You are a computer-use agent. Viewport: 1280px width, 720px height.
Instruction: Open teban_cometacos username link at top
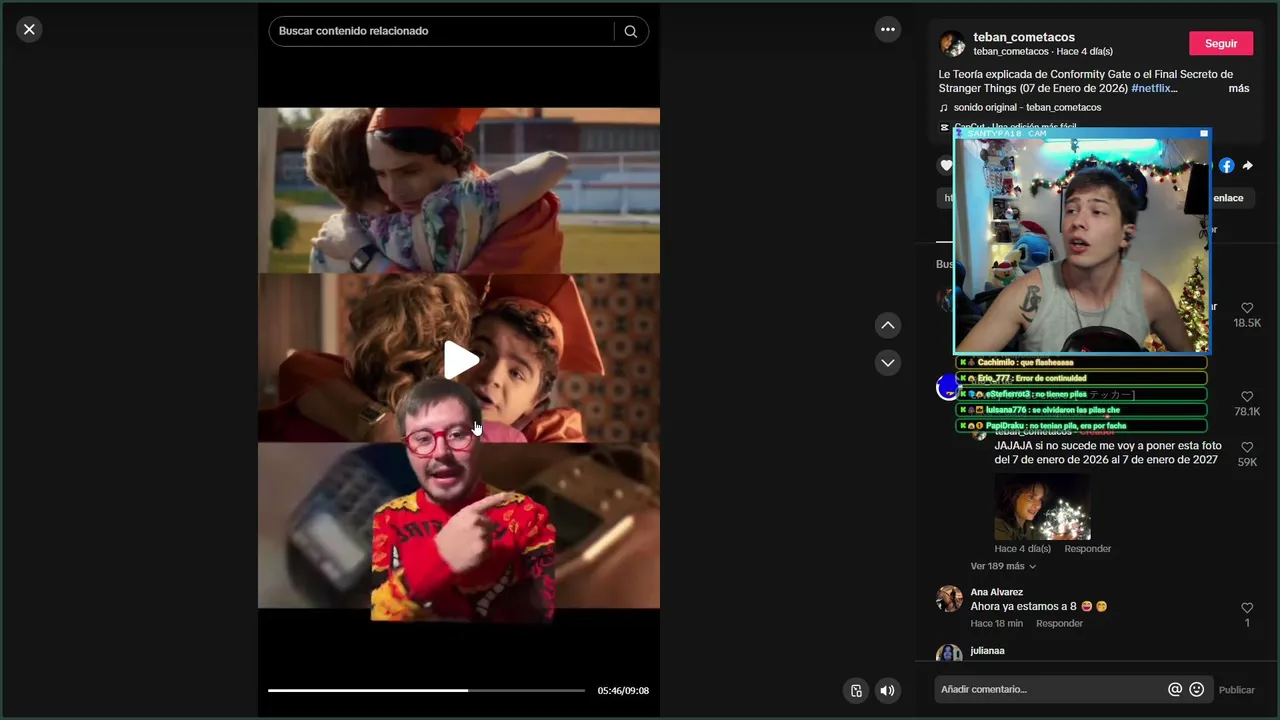point(1024,37)
